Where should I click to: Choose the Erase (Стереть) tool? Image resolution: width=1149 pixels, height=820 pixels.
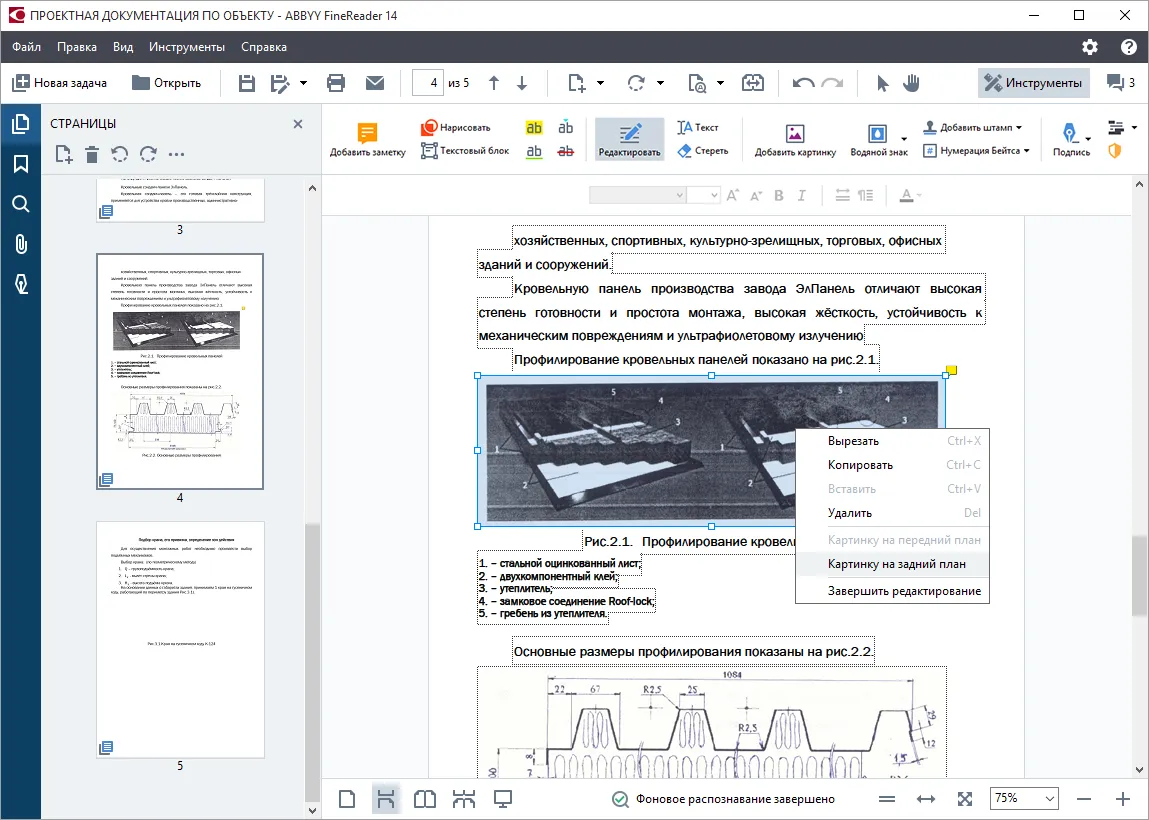click(703, 151)
